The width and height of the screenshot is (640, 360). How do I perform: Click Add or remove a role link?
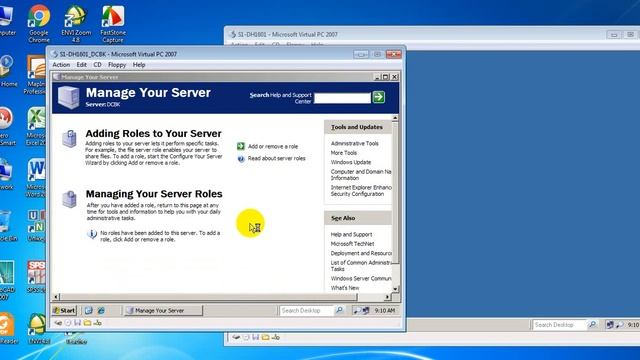(273, 146)
